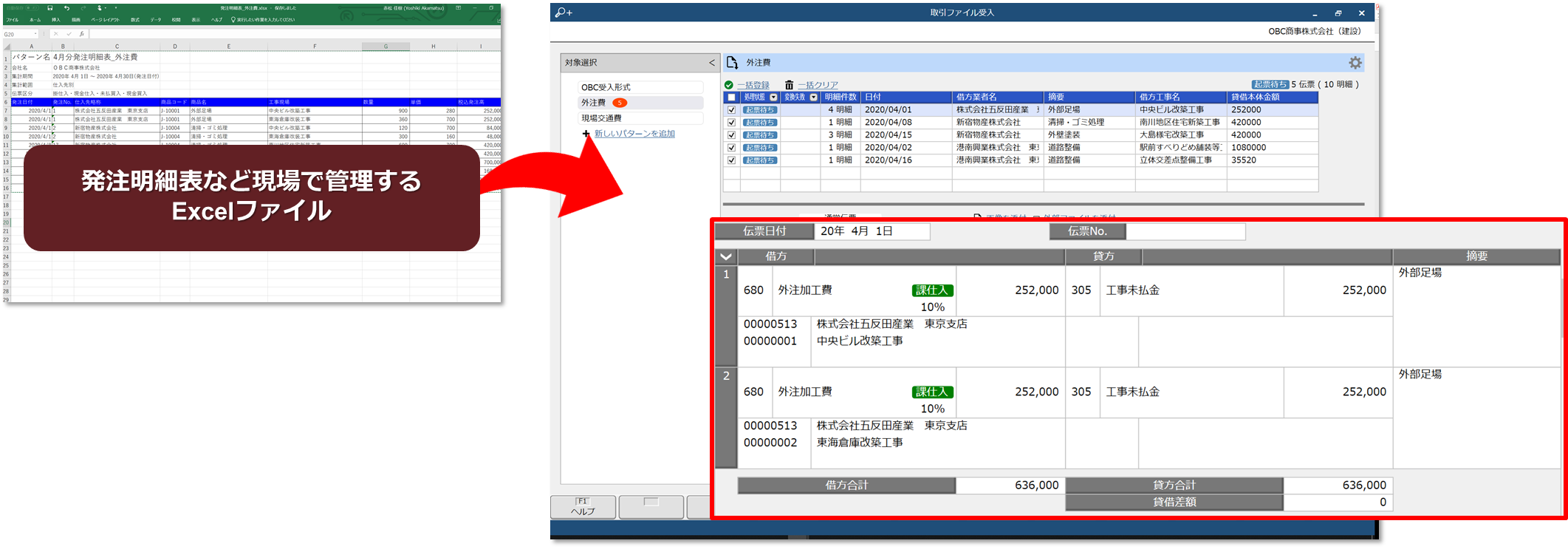Click the green checkmark icon beside 一括登録

(x=729, y=85)
